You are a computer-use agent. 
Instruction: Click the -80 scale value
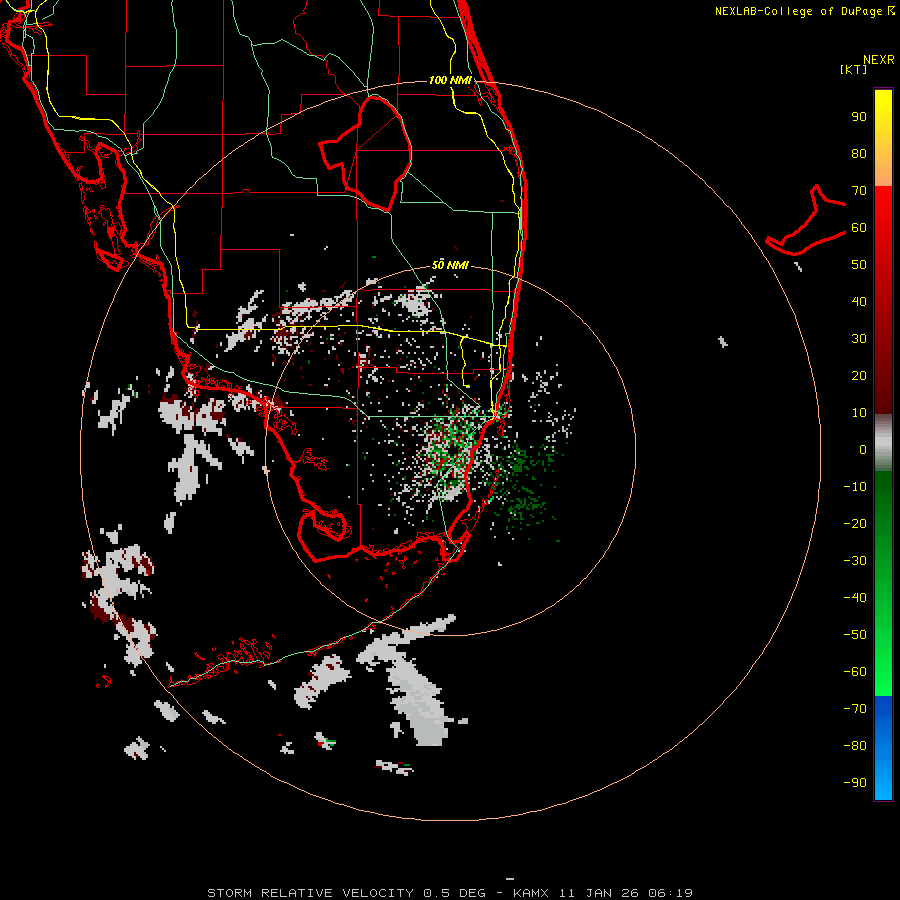pos(855,746)
